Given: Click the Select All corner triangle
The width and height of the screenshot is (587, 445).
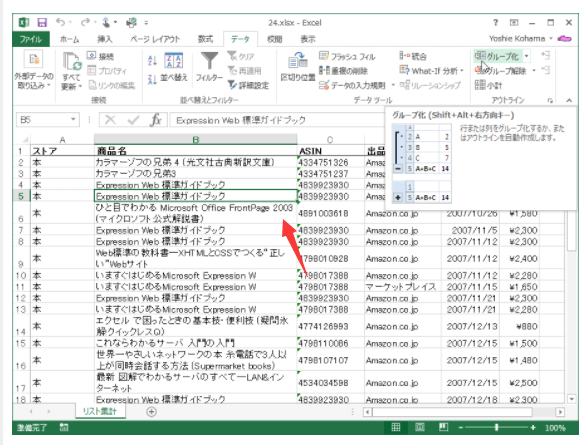Looking at the screenshot, I should 25,140.
